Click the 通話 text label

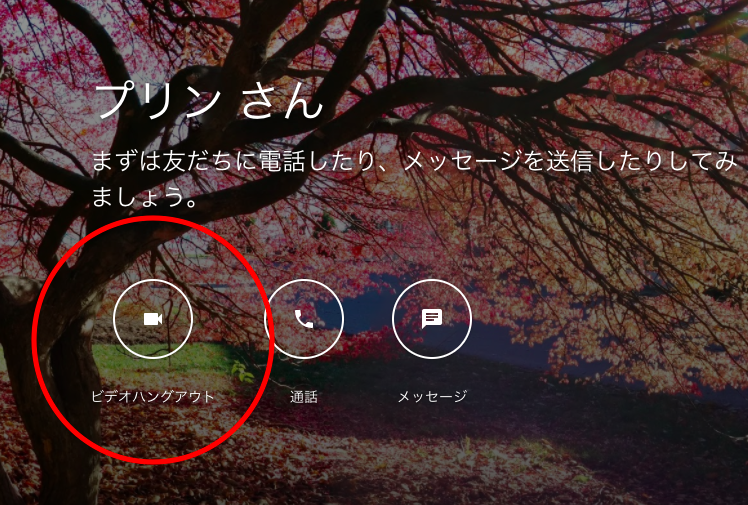coord(303,397)
